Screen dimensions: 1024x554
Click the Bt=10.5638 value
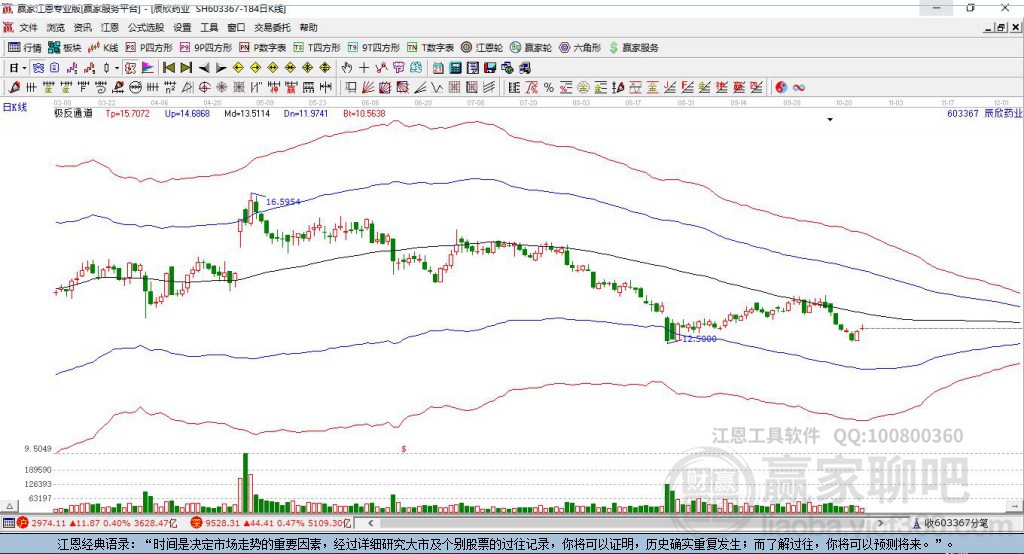coord(364,113)
